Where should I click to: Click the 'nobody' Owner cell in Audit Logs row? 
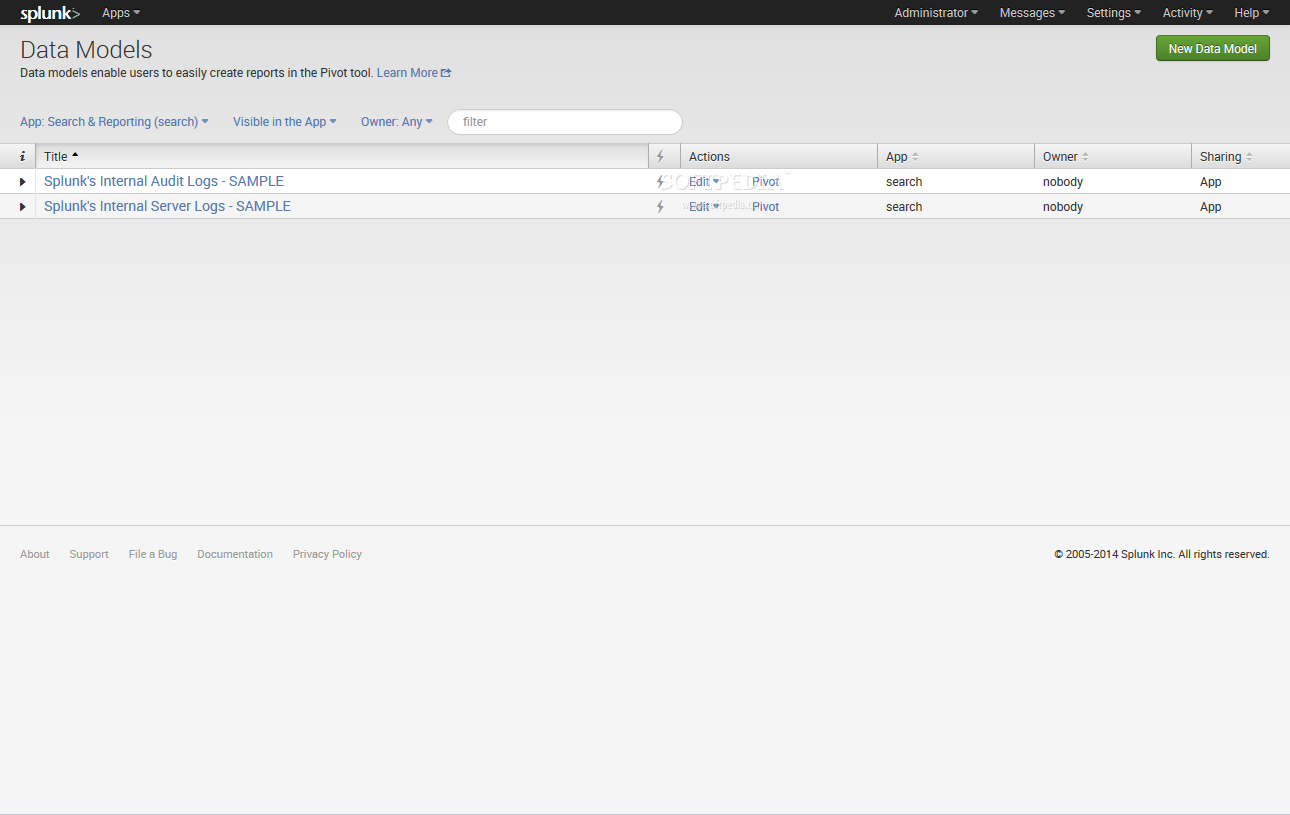1063,182
